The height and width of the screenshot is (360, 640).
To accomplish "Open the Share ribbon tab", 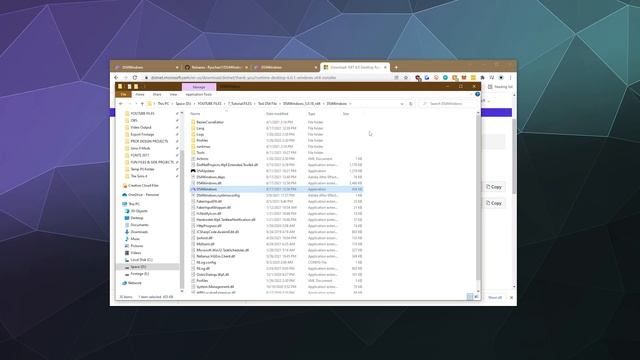I will click(157, 94).
